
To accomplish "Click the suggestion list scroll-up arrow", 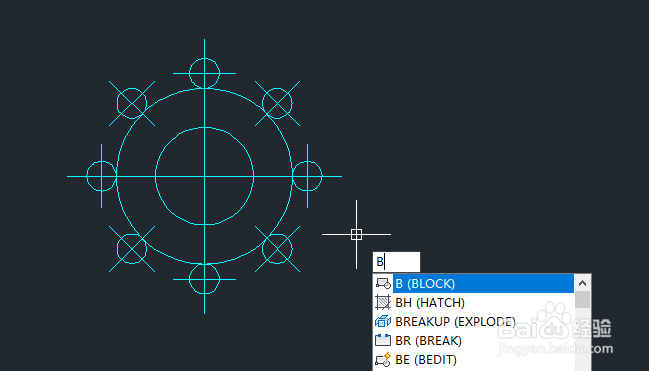I will (583, 283).
